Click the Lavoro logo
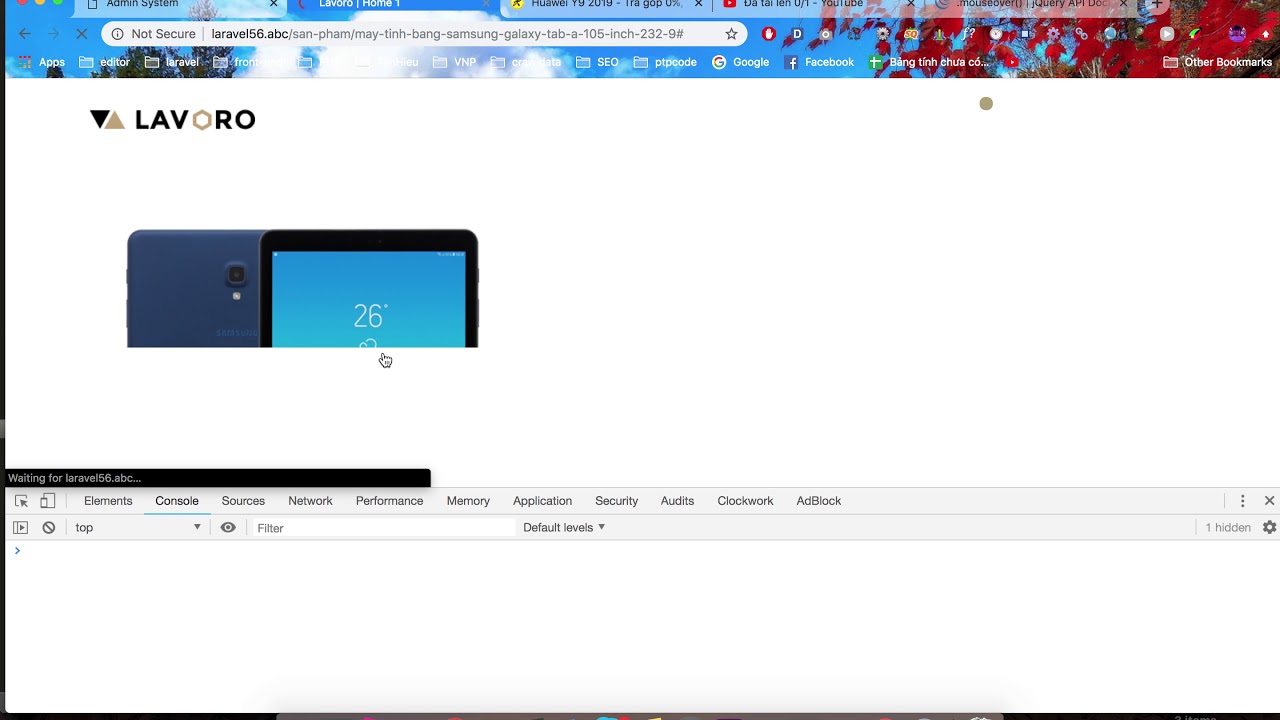1280x720 pixels. (x=172, y=120)
